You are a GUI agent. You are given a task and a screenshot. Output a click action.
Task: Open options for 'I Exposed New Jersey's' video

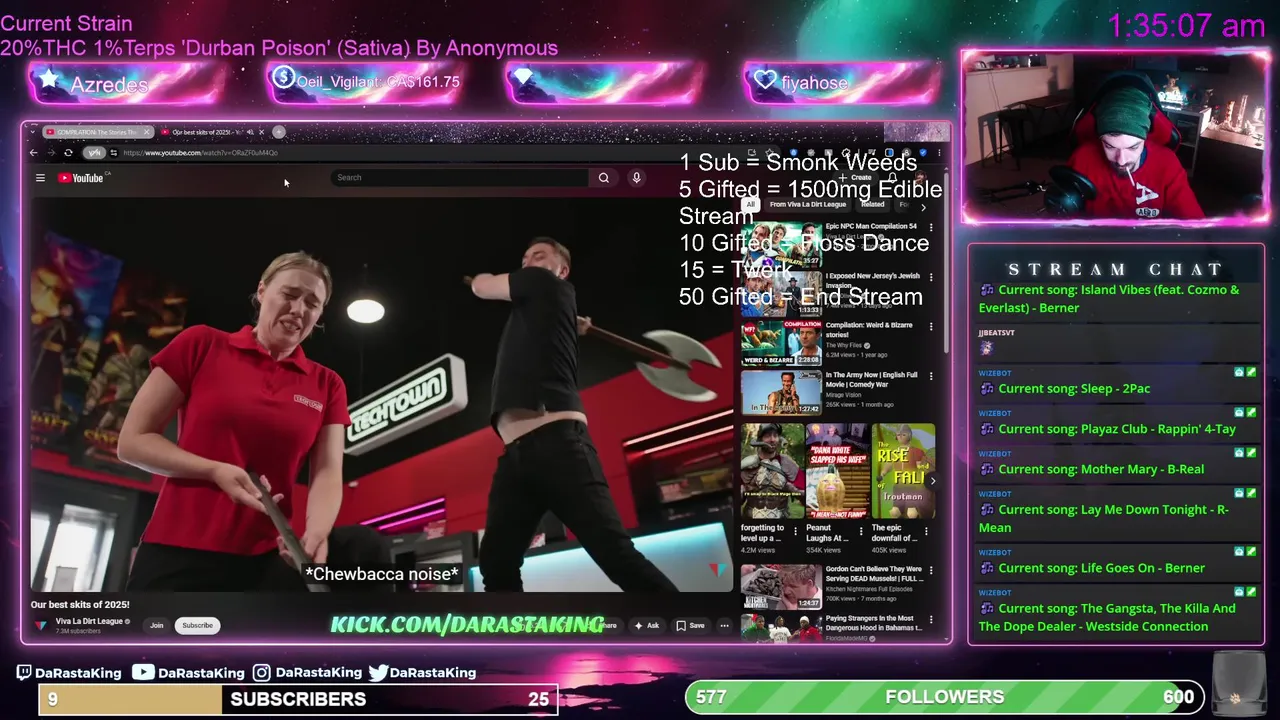click(x=931, y=277)
